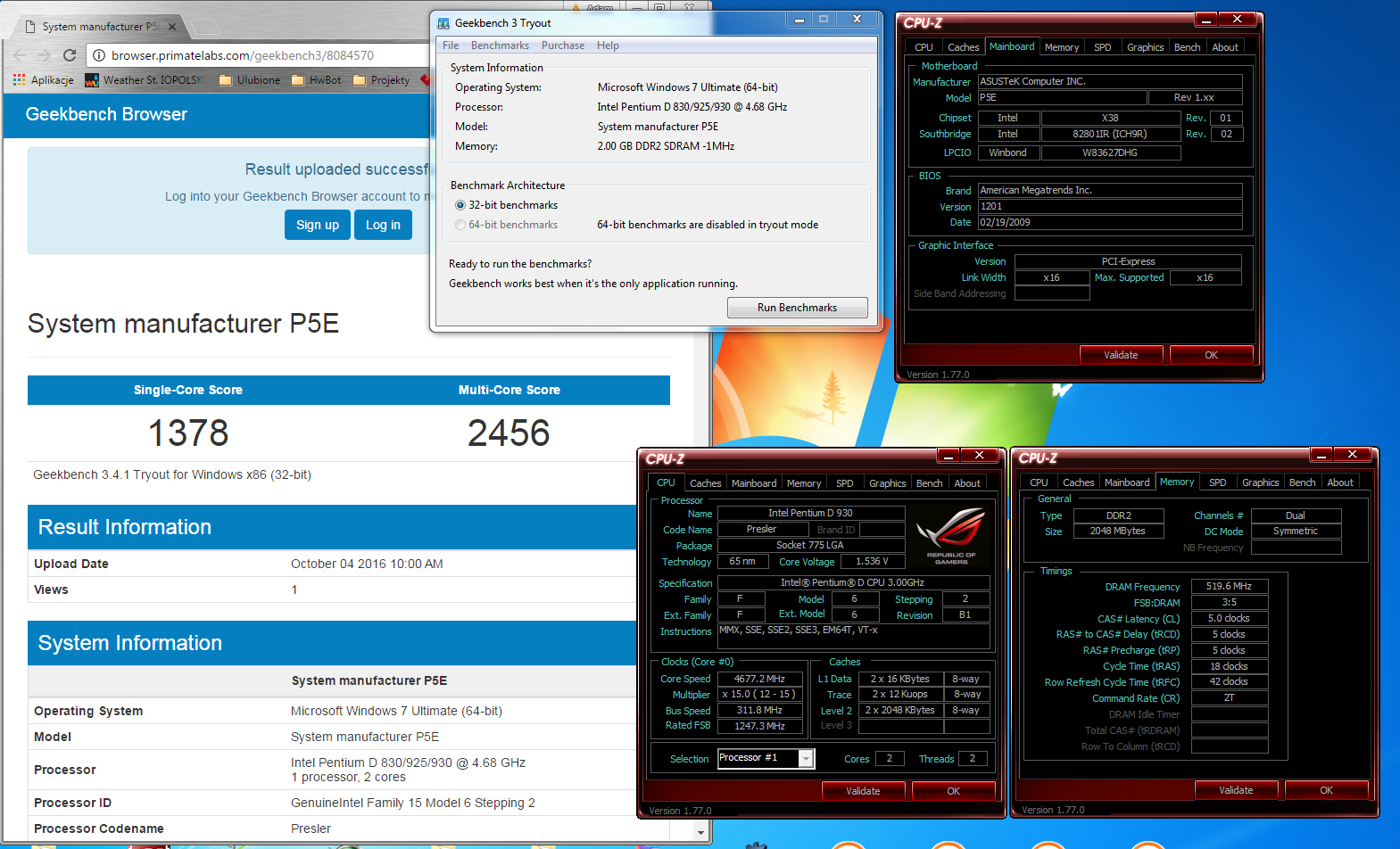
Task: Close the CPU-Z Mainboard window
Action: (x=1238, y=20)
